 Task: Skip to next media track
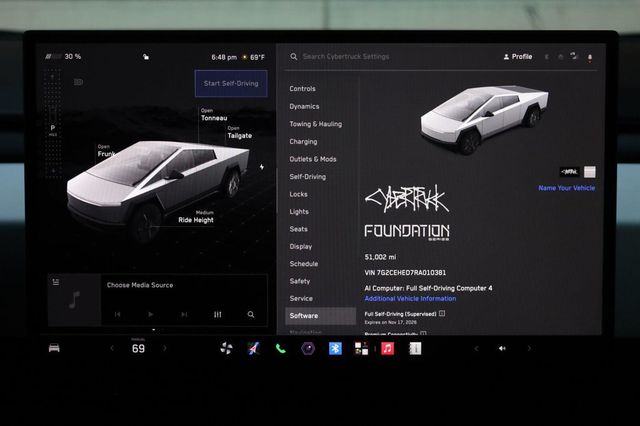point(184,314)
